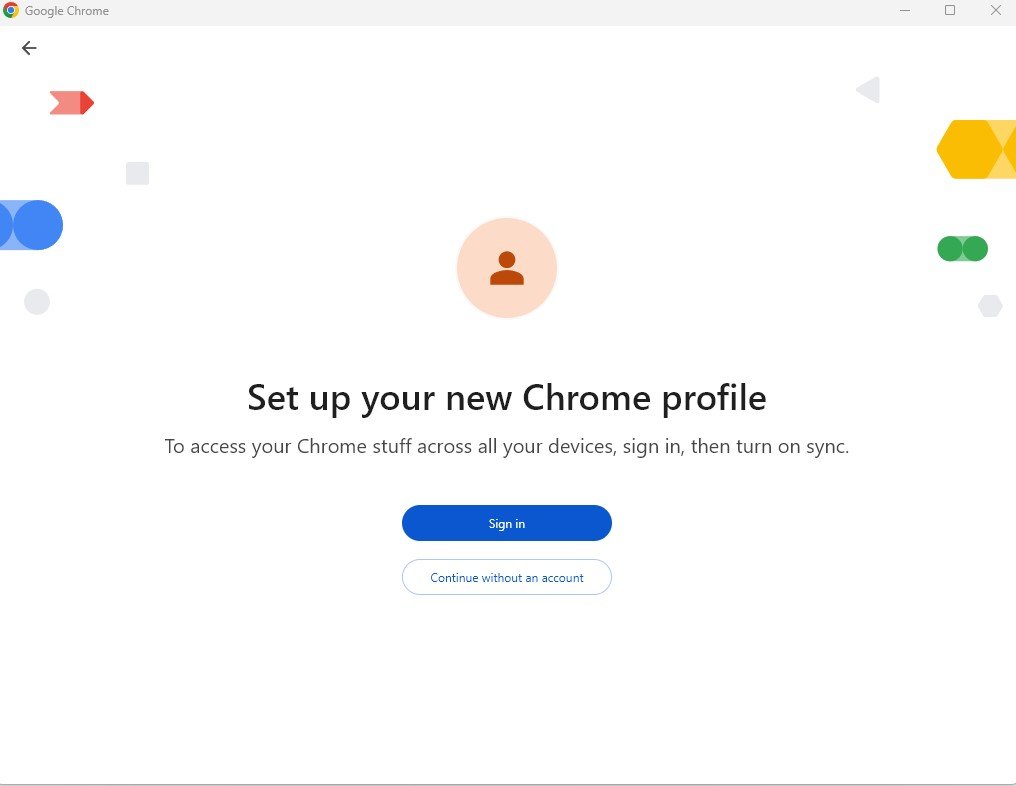Click the Chrome logo in title bar

(11, 10)
